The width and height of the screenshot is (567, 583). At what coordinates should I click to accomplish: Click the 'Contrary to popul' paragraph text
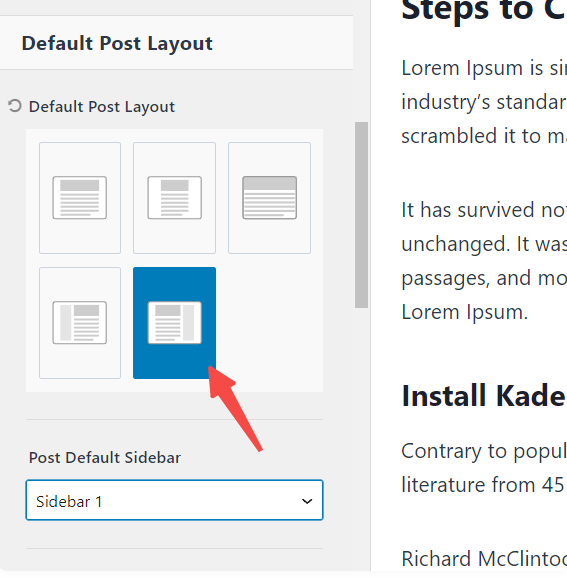484,451
